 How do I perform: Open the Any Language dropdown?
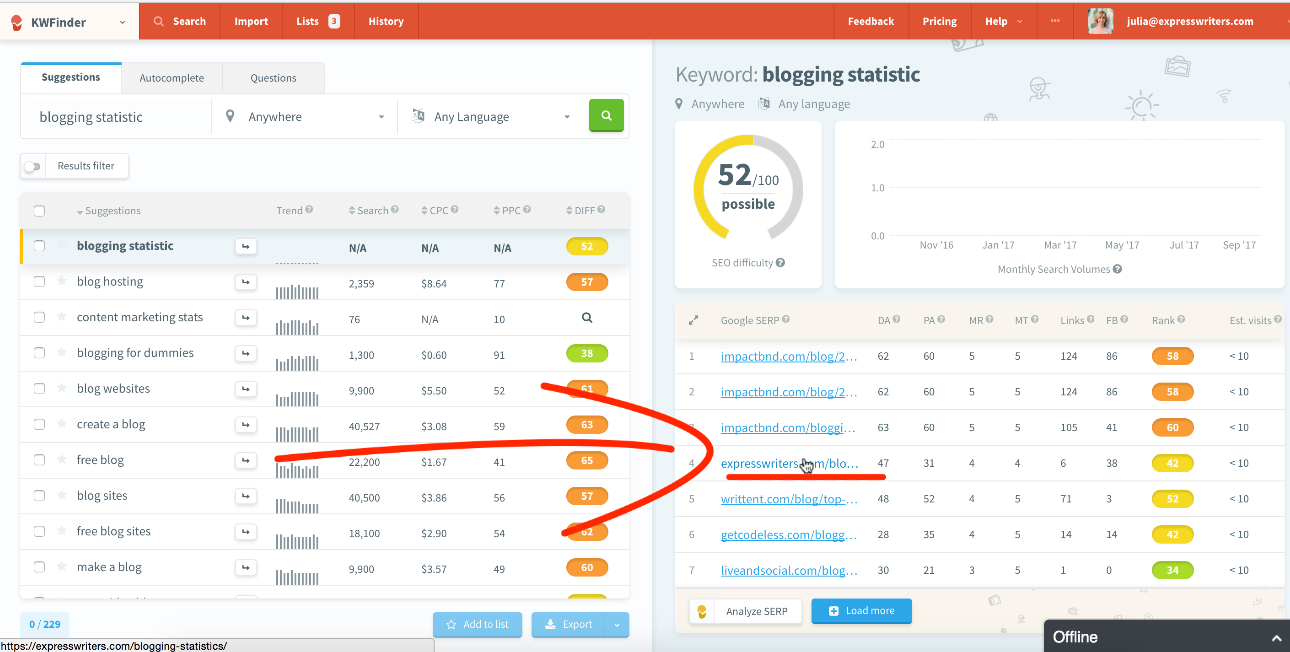click(x=490, y=116)
